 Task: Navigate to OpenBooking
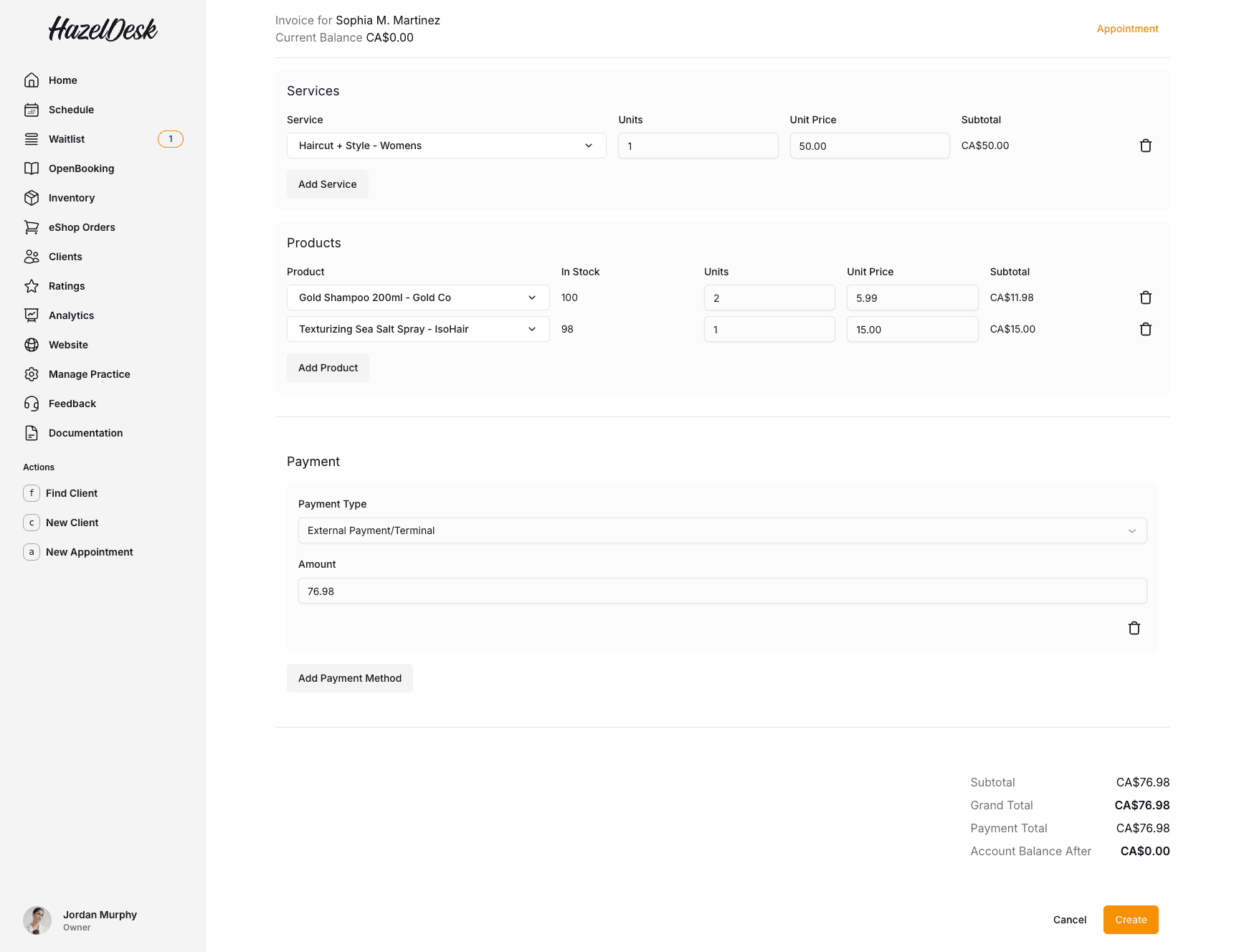pyautogui.click(x=81, y=168)
